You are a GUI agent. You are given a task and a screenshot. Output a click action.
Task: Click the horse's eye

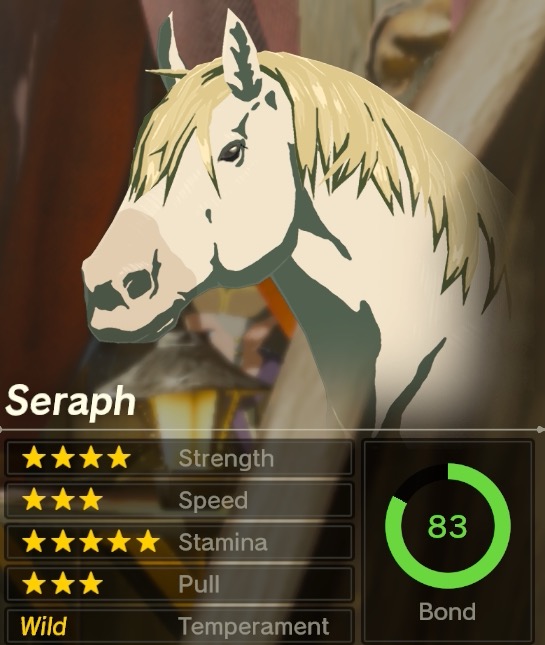click(232, 151)
